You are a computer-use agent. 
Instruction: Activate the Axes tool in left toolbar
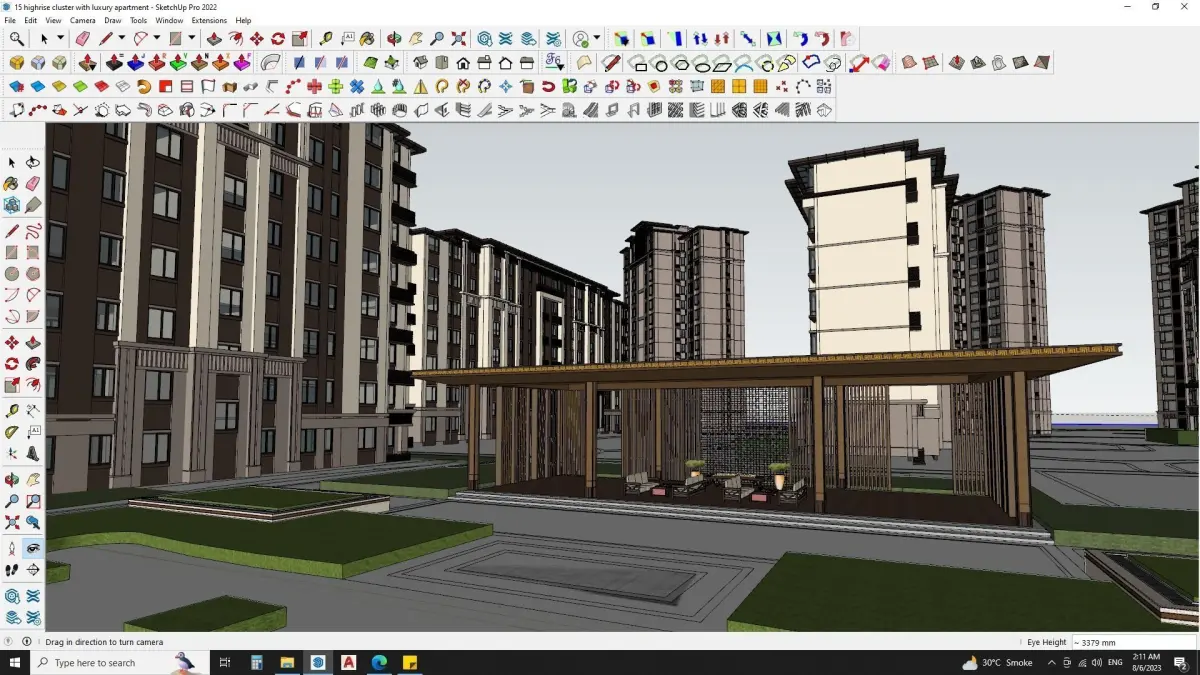(x=12, y=454)
